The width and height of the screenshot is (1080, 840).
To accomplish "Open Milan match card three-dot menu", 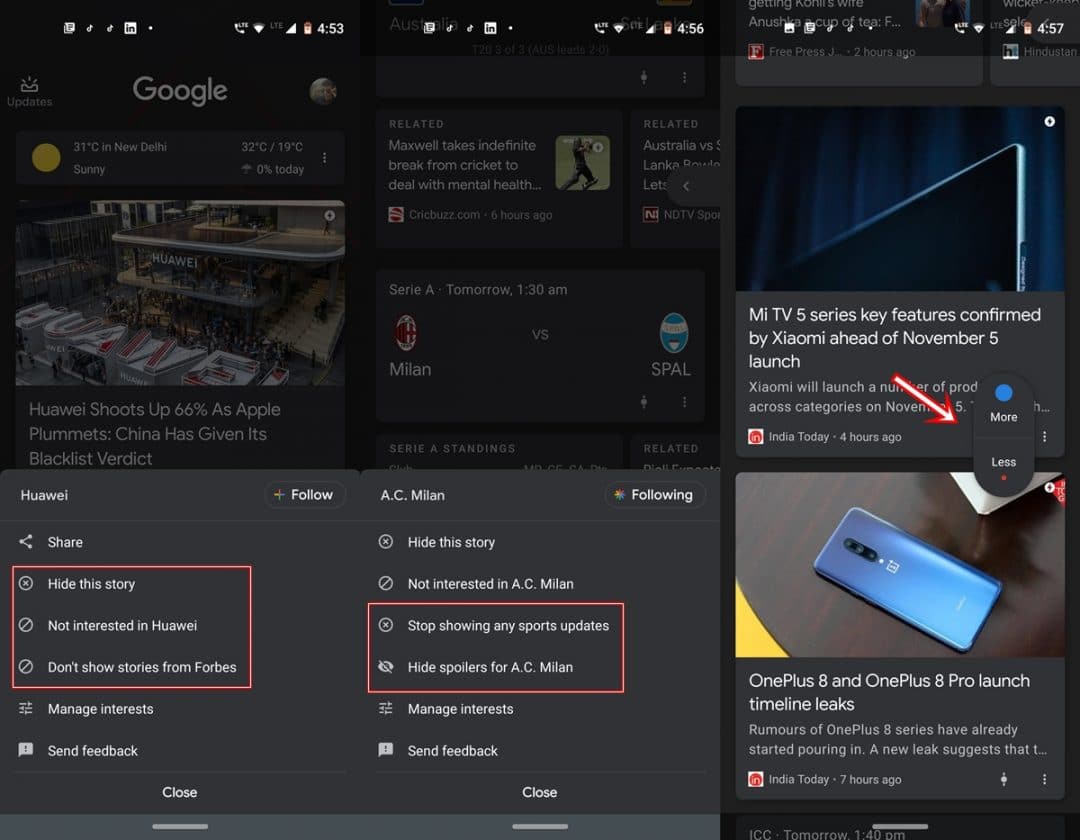I will coord(684,402).
